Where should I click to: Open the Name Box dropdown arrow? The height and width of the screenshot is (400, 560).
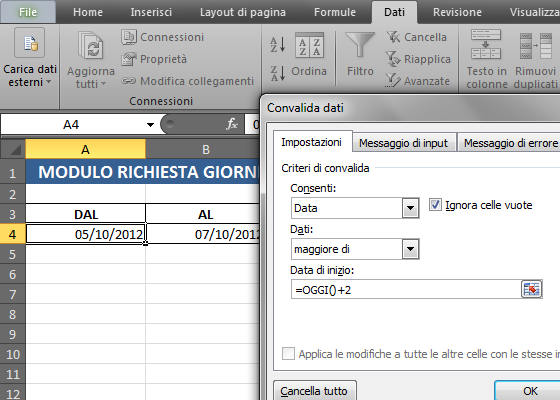pos(150,125)
